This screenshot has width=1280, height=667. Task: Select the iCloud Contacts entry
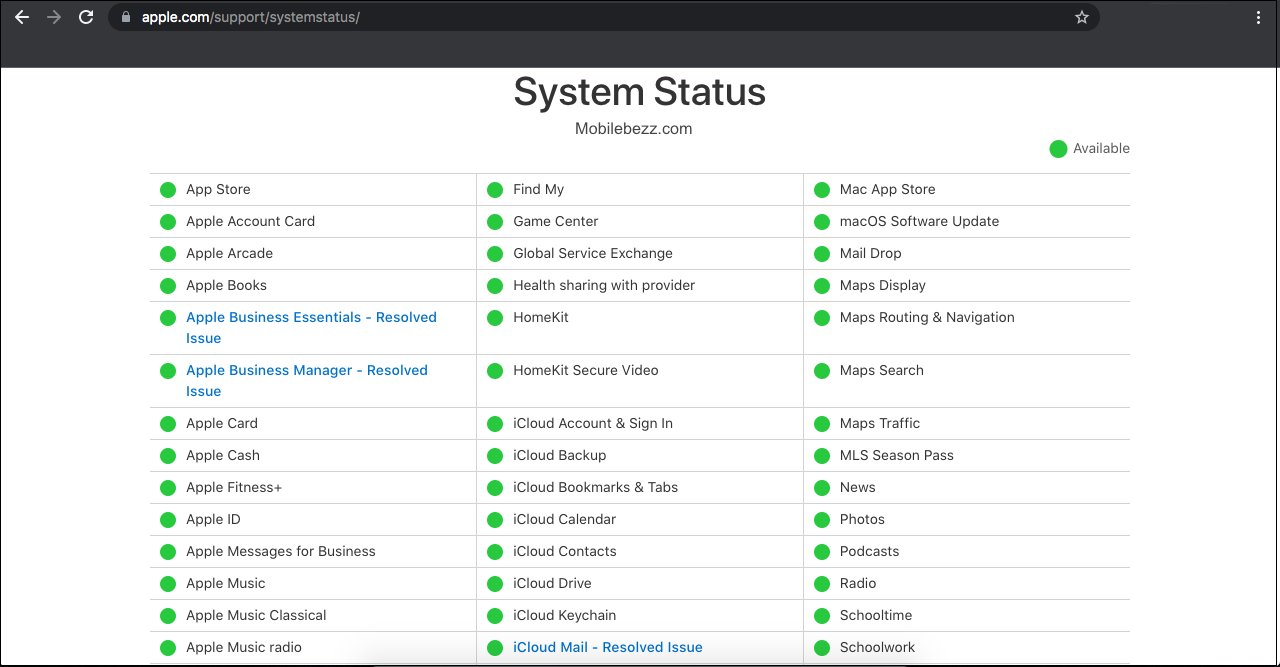coord(565,551)
